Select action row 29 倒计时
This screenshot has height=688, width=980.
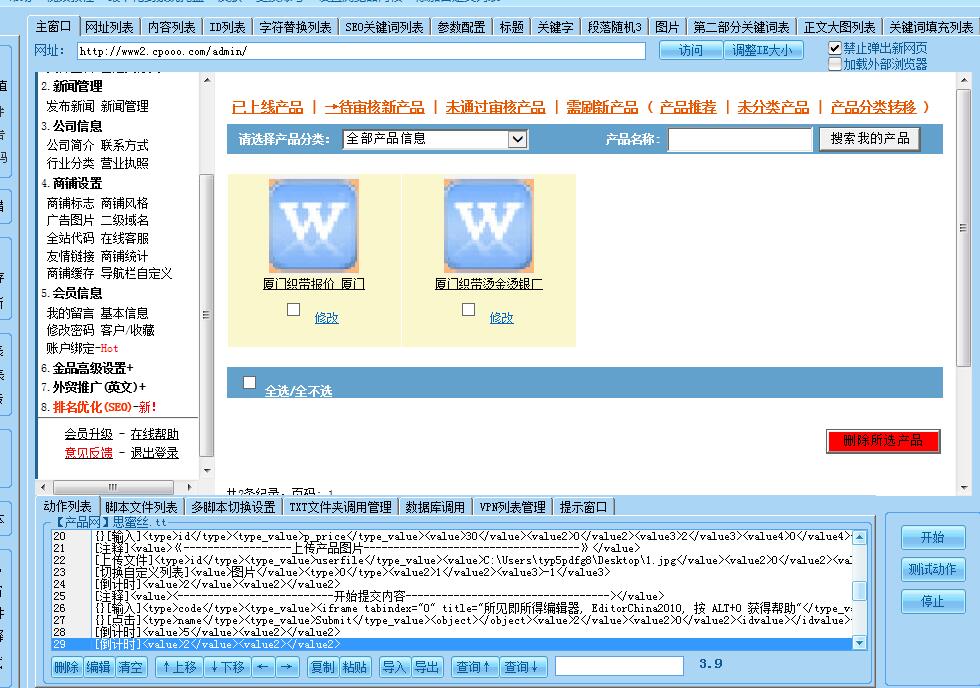452,644
